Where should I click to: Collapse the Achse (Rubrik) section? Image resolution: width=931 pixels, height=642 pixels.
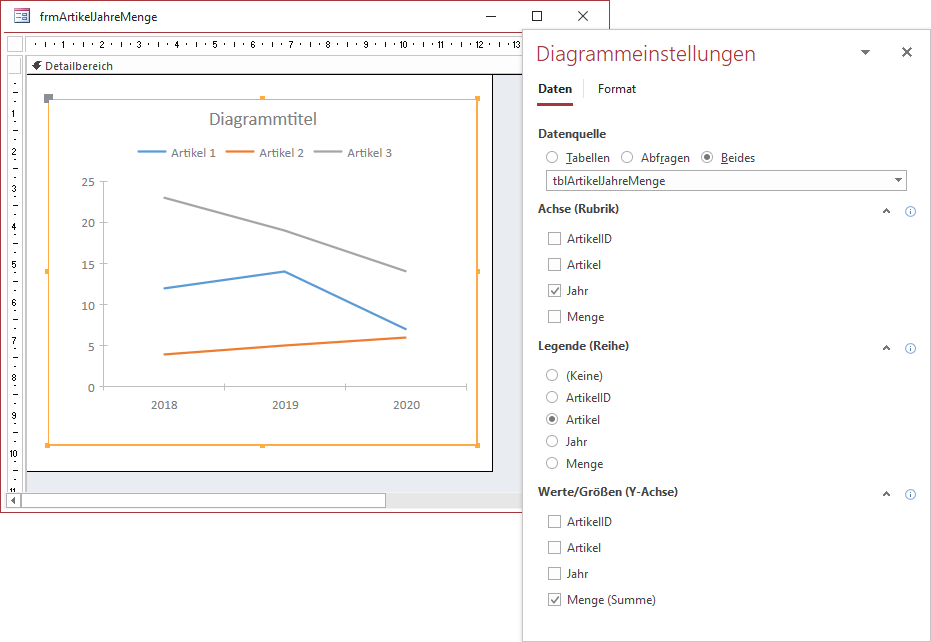click(885, 211)
